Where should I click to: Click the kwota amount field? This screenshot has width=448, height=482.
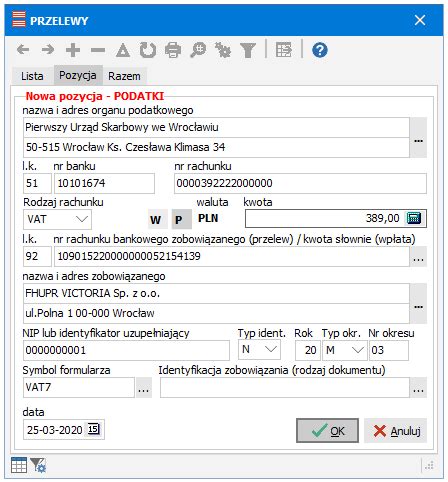pos(325,218)
